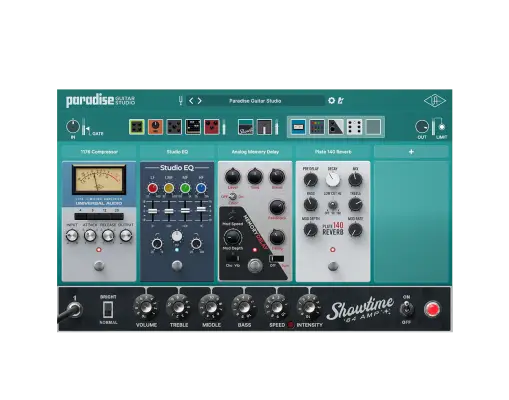
Task: Select the cabinet thumbnail beside amp
Action: 264,127
